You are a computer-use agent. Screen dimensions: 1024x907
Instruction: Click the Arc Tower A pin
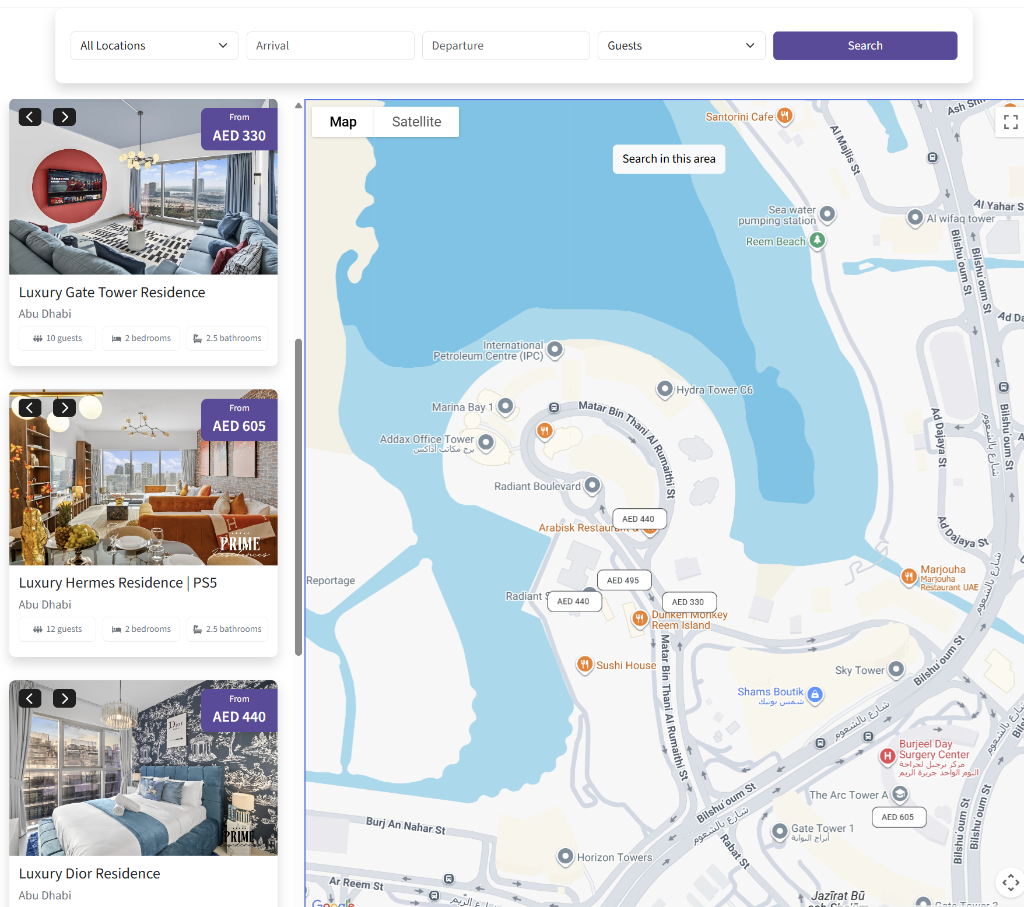[x=900, y=794]
